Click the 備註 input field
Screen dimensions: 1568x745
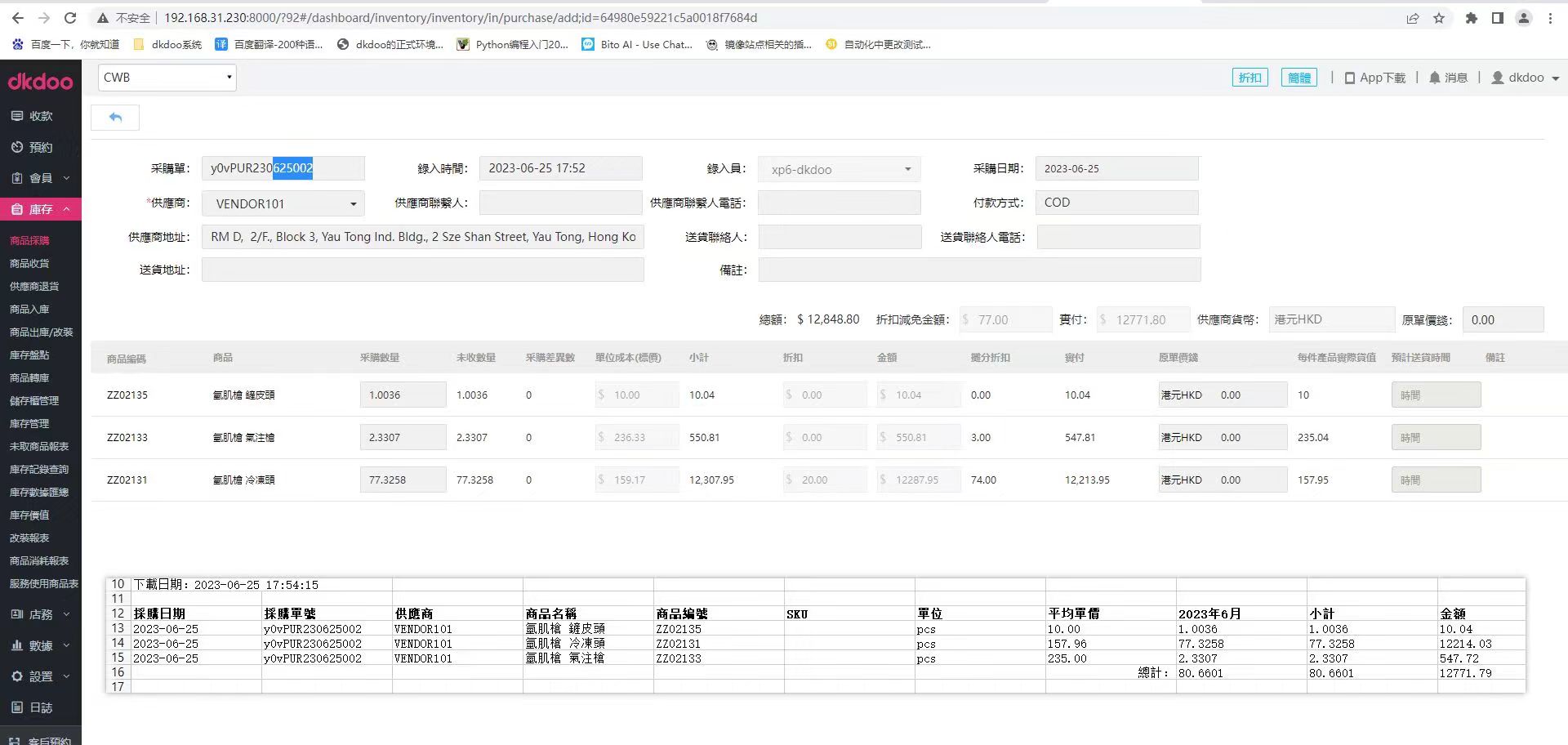point(979,270)
